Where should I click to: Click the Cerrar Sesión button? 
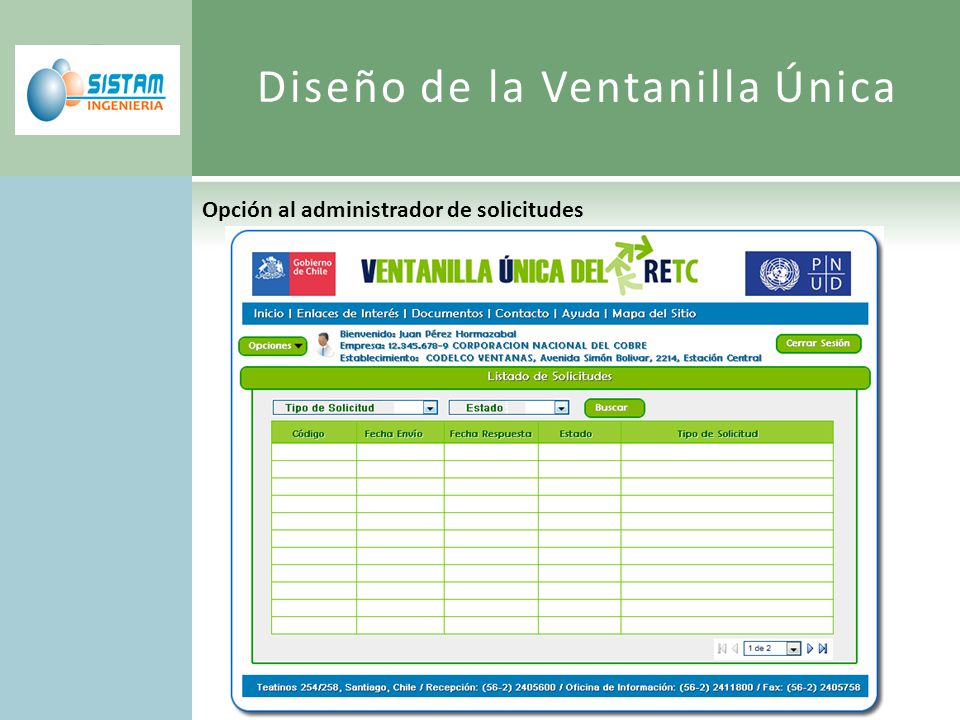(818, 343)
